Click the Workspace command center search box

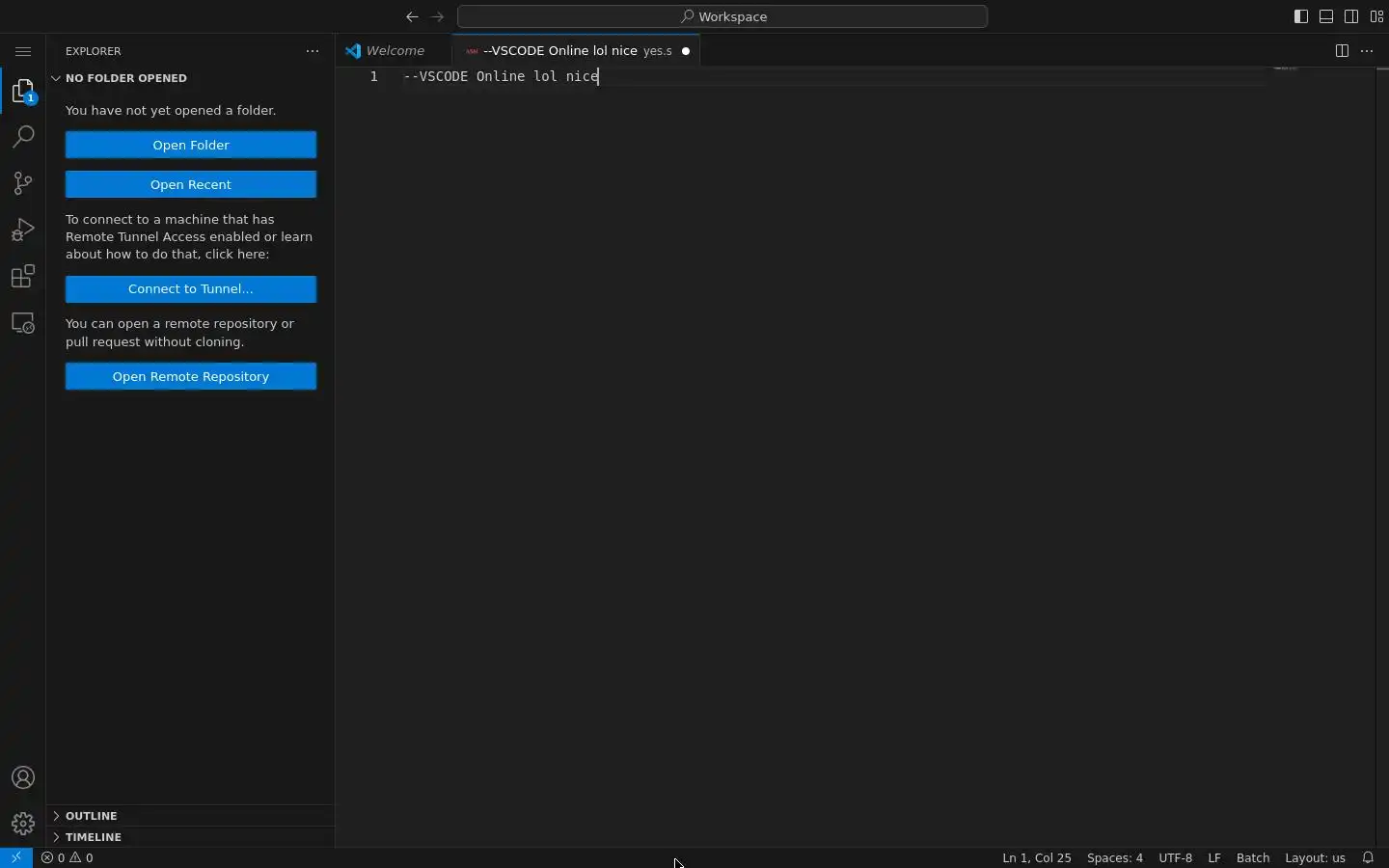coord(722,16)
